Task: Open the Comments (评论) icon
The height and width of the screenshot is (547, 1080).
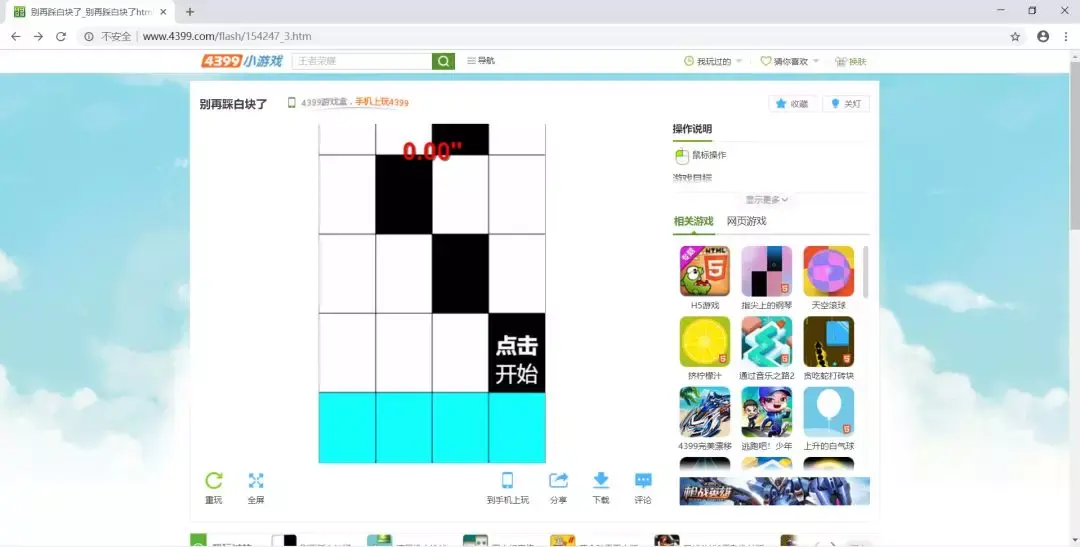Action: tap(643, 480)
